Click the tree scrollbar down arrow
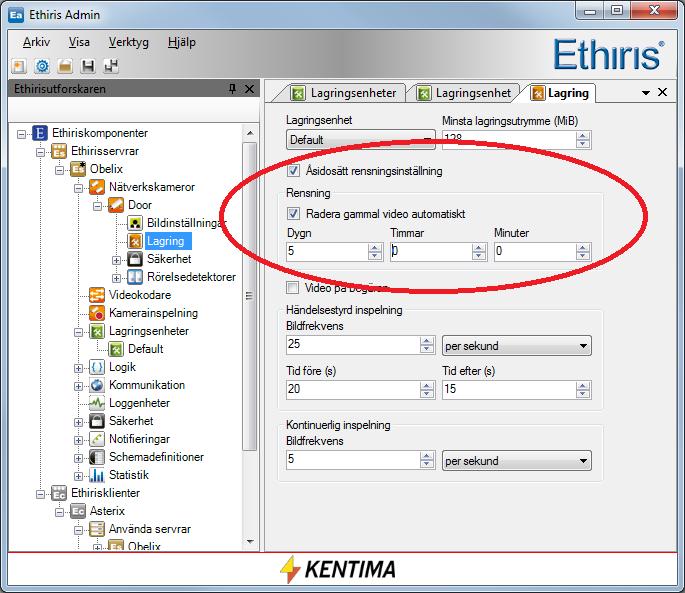The image size is (685, 593). click(250, 542)
